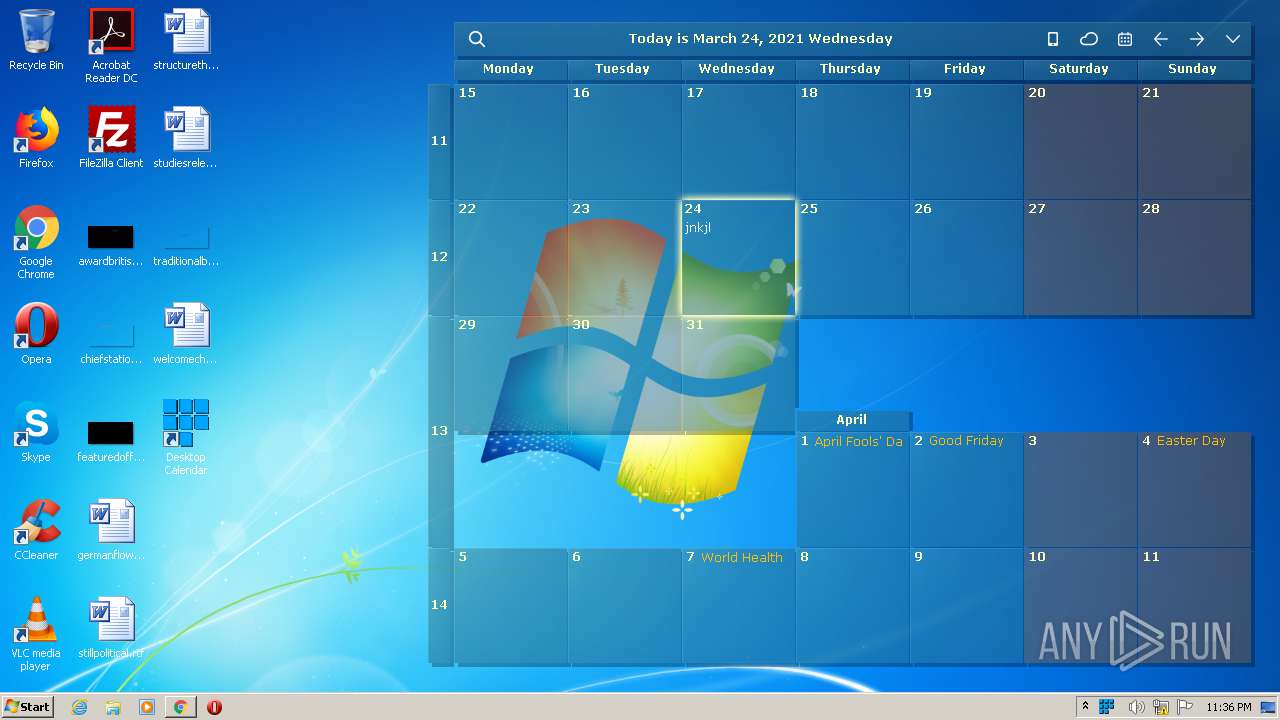Image resolution: width=1280 pixels, height=720 pixels.
Task: Switch to Chrome taskbar button
Action: [x=180, y=707]
